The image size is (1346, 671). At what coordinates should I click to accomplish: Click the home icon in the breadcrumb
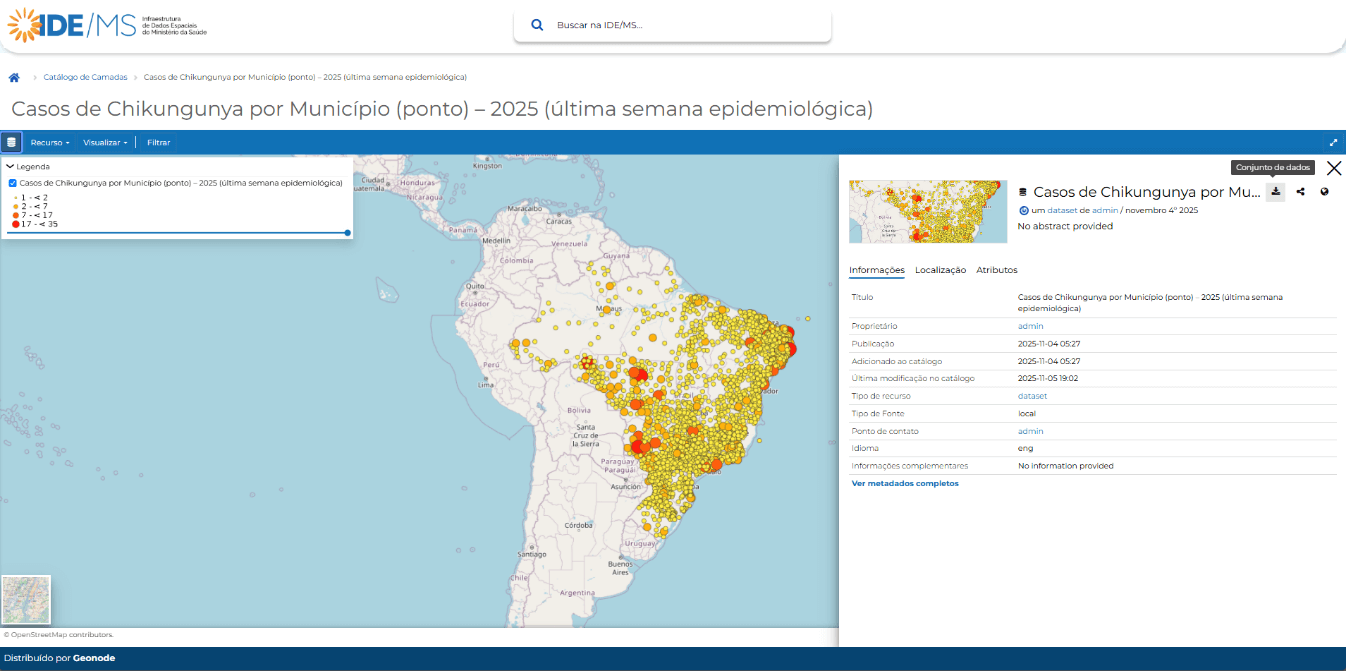tap(14, 76)
